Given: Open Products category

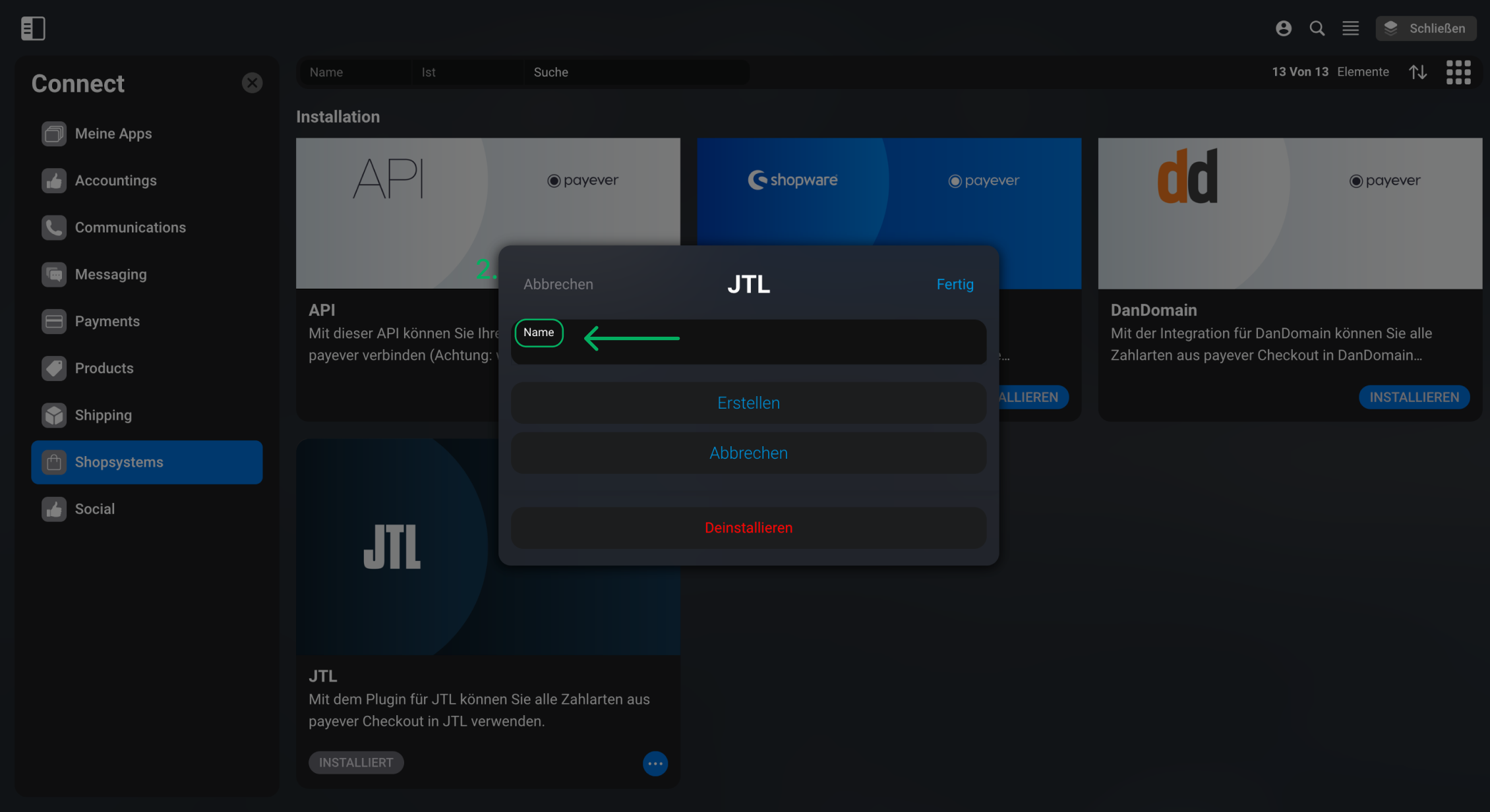Looking at the screenshot, I should (x=147, y=368).
